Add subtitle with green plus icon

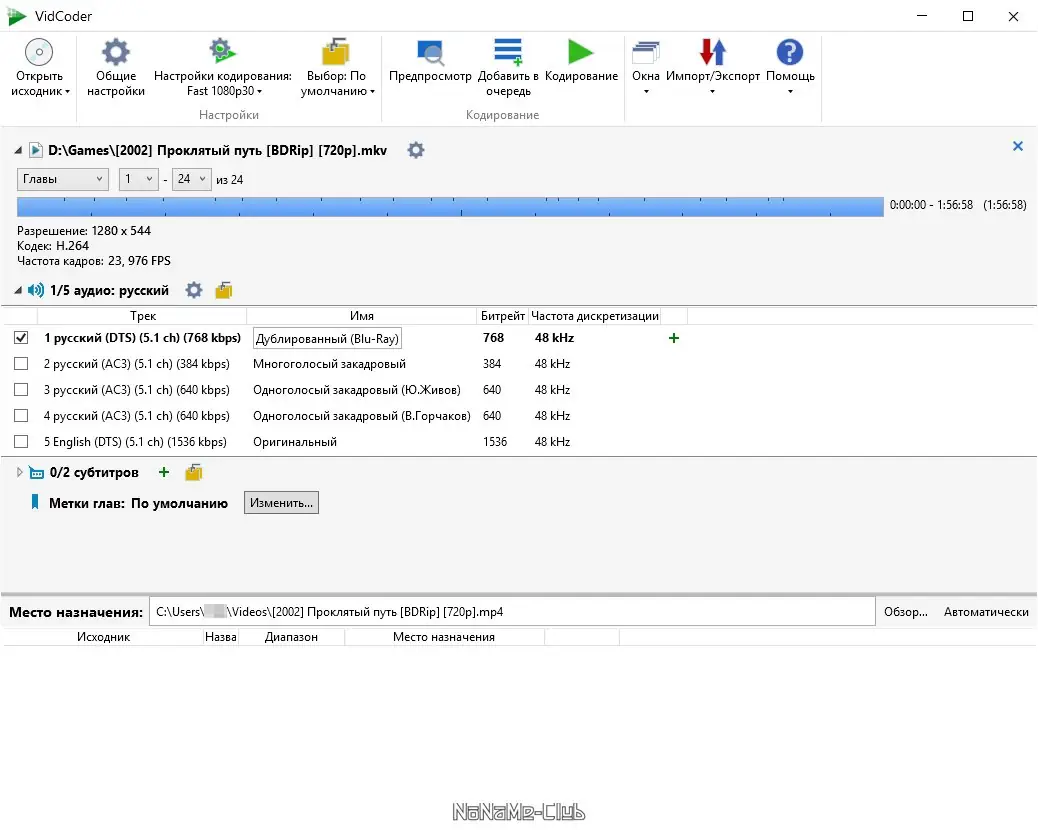[164, 472]
